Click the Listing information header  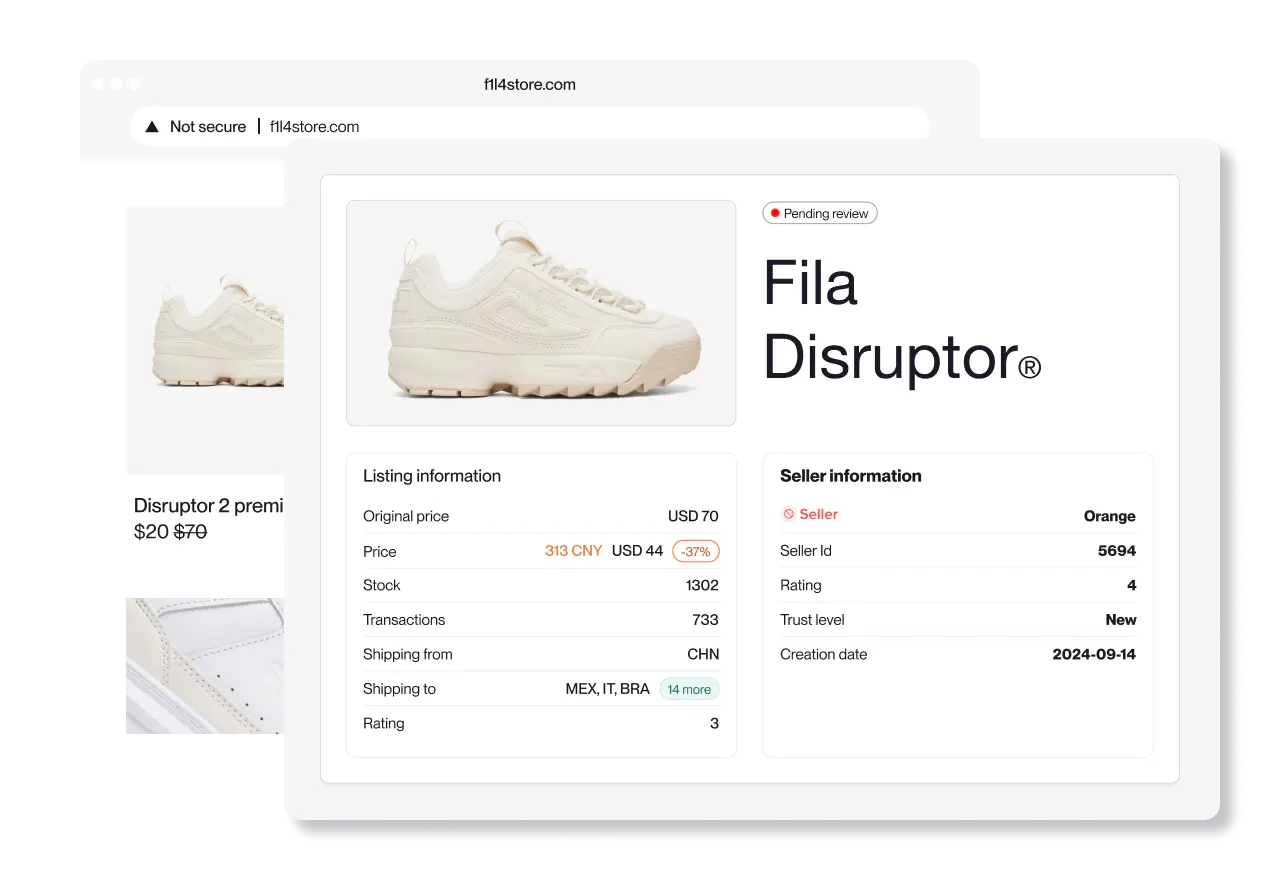pos(432,476)
